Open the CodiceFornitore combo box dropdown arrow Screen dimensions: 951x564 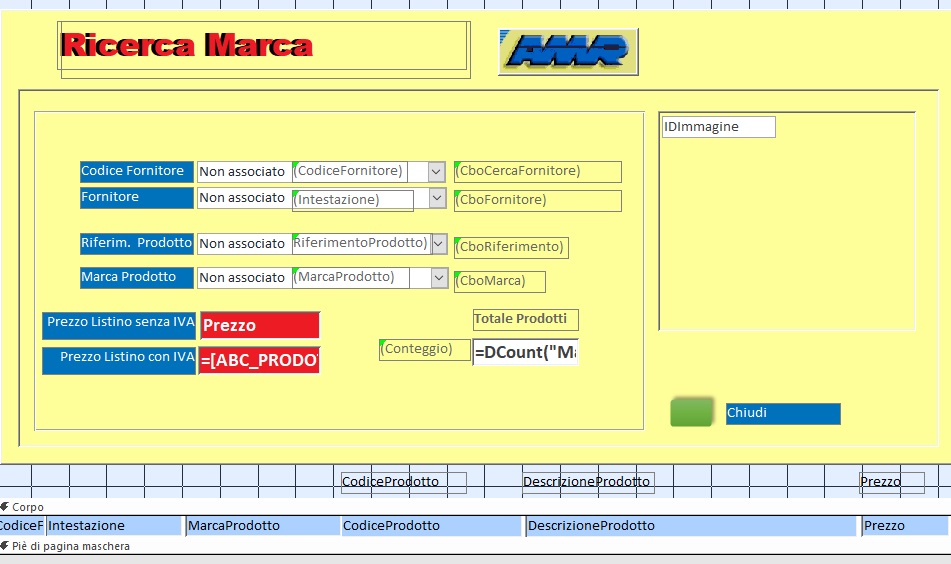click(x=436, y=172)
